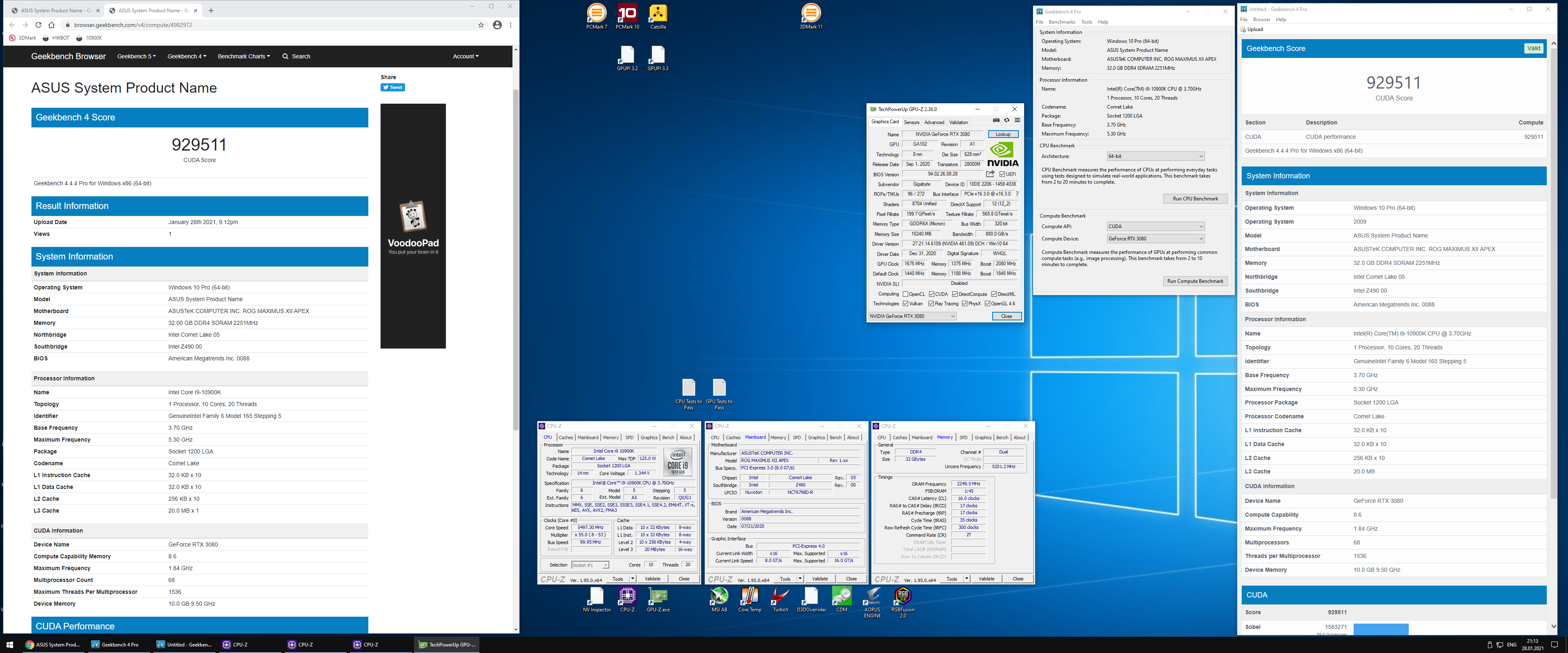Open the 'GPU Tests to Pass' text file
This screenshot has width=1568, height=653.
coord(719,394)
